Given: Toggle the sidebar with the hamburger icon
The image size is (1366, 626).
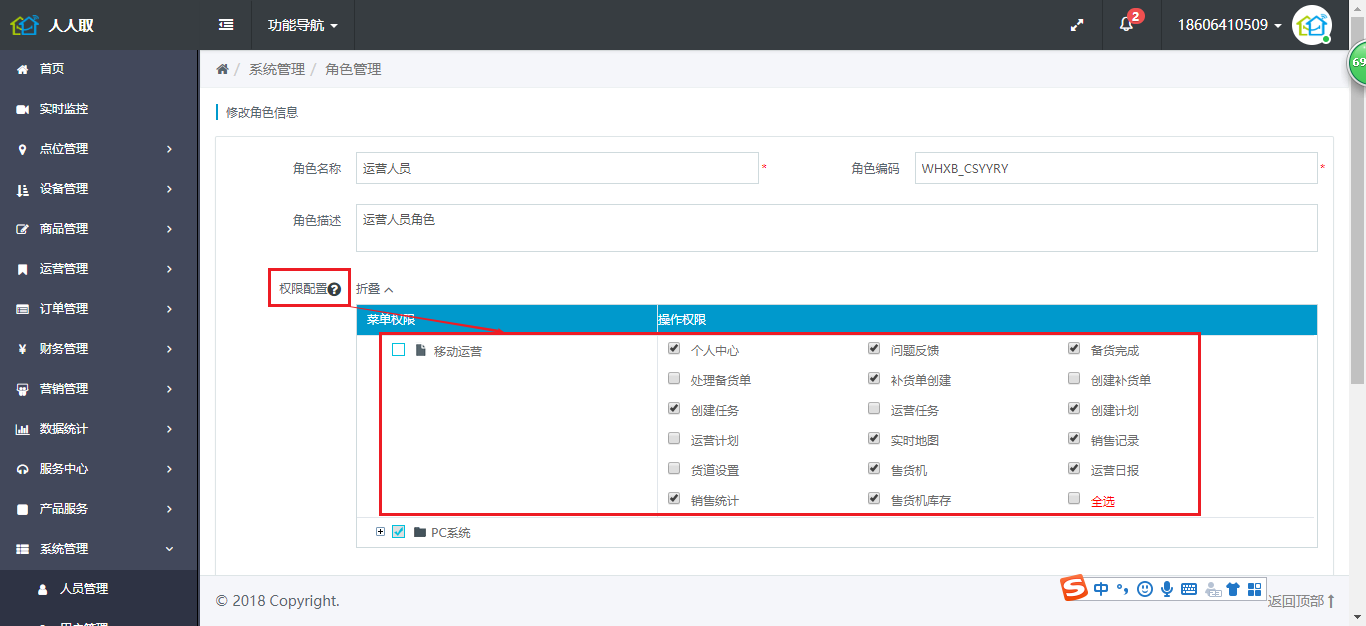Looking at the screenshot, I should pos(226,25).
